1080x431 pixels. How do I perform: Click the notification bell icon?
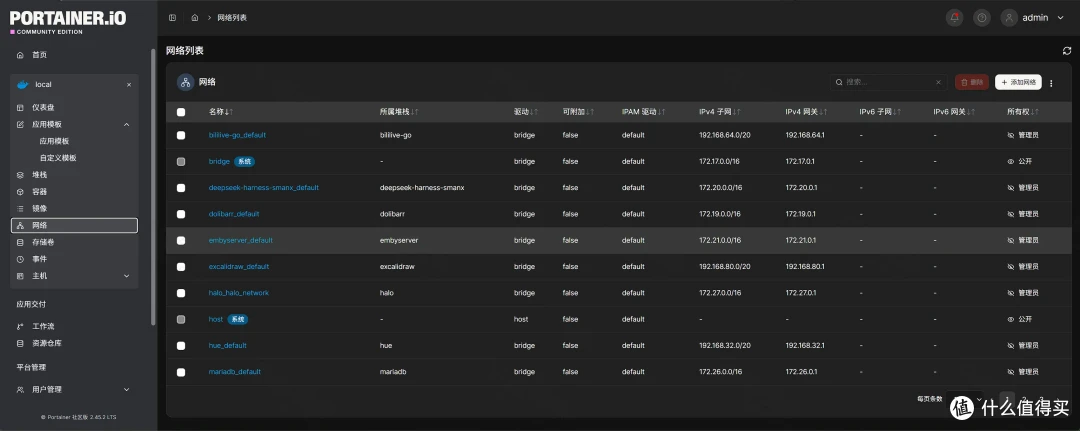(954, 18)
